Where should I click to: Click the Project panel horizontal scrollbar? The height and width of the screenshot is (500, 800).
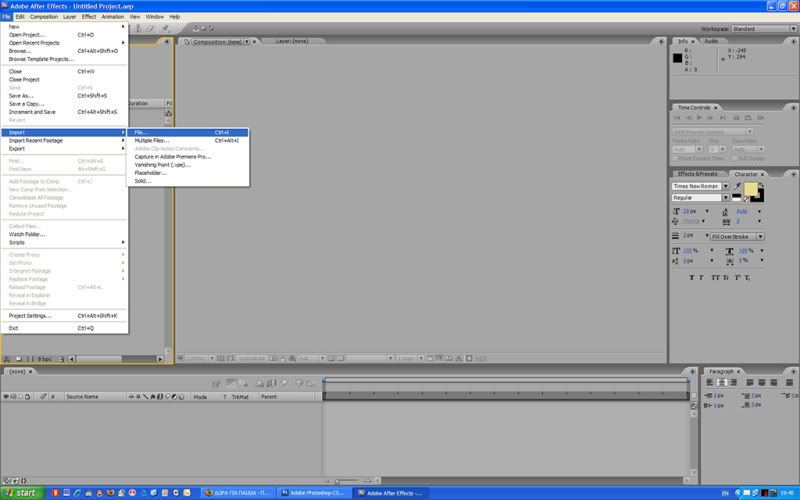click(116, 359)
